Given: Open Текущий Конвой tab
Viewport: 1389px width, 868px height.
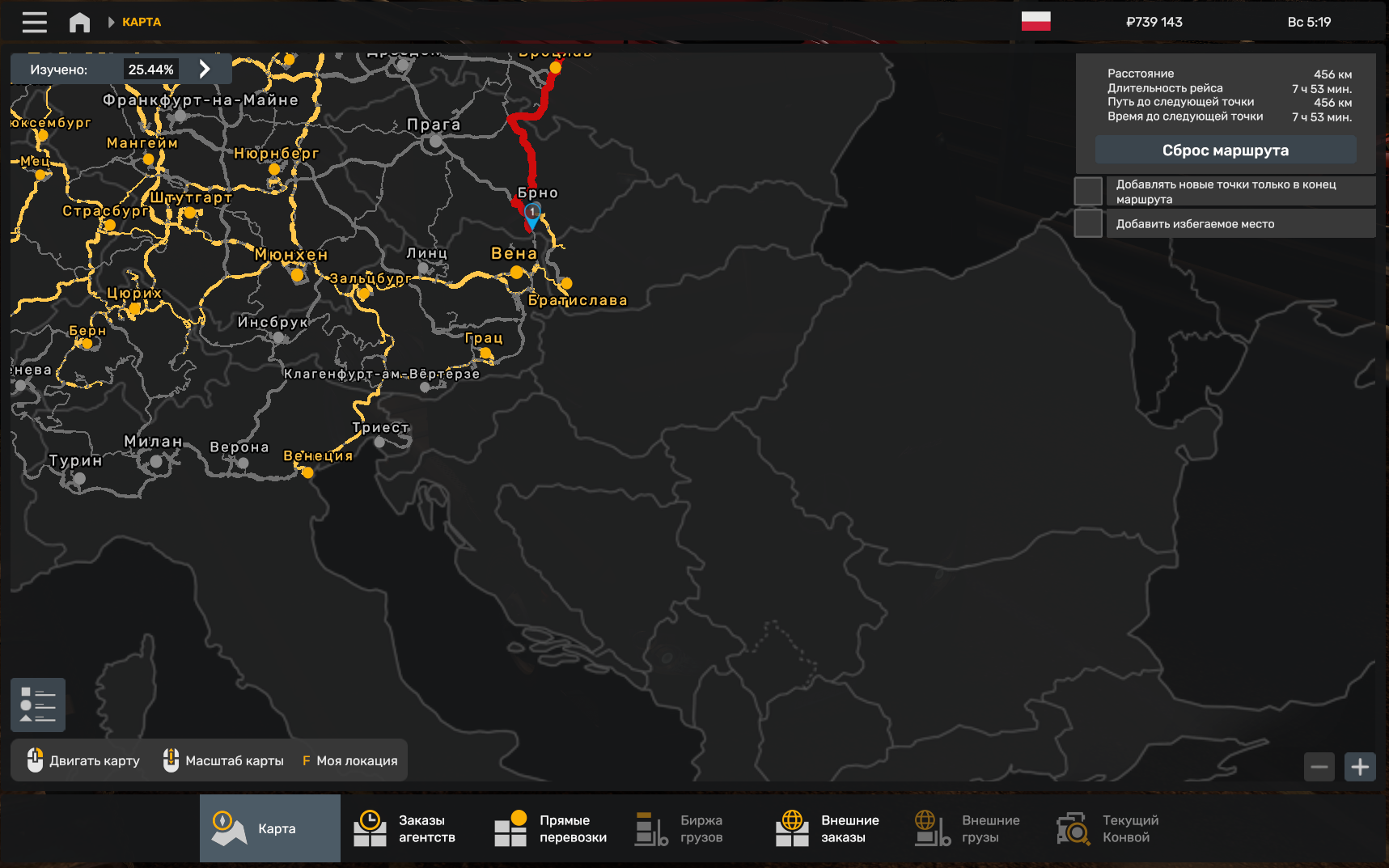Looking at the screenshot, I should (x=1110, y=828).
